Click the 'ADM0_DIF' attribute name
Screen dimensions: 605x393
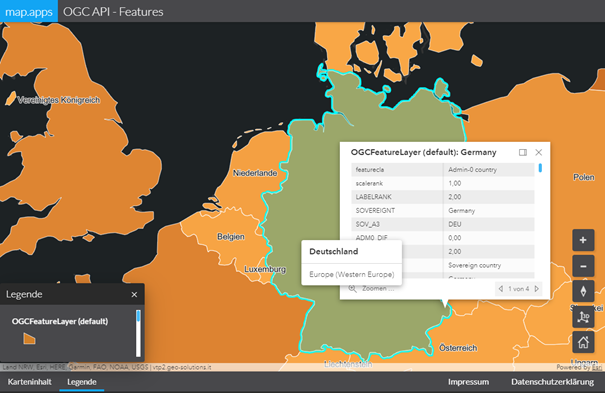coord(371,238)
